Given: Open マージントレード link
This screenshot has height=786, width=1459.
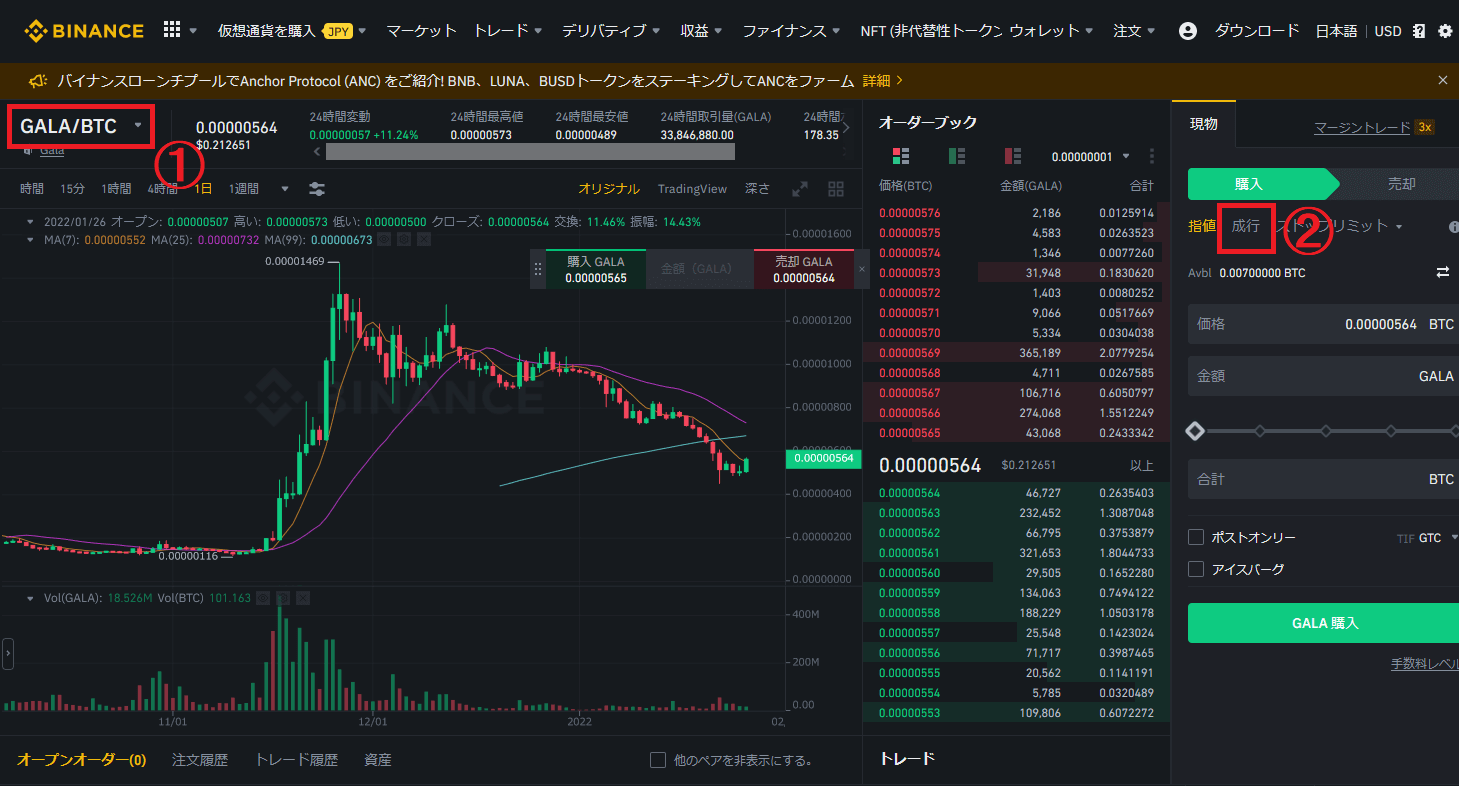Looking at the screenshot, I should point(1362,127).
